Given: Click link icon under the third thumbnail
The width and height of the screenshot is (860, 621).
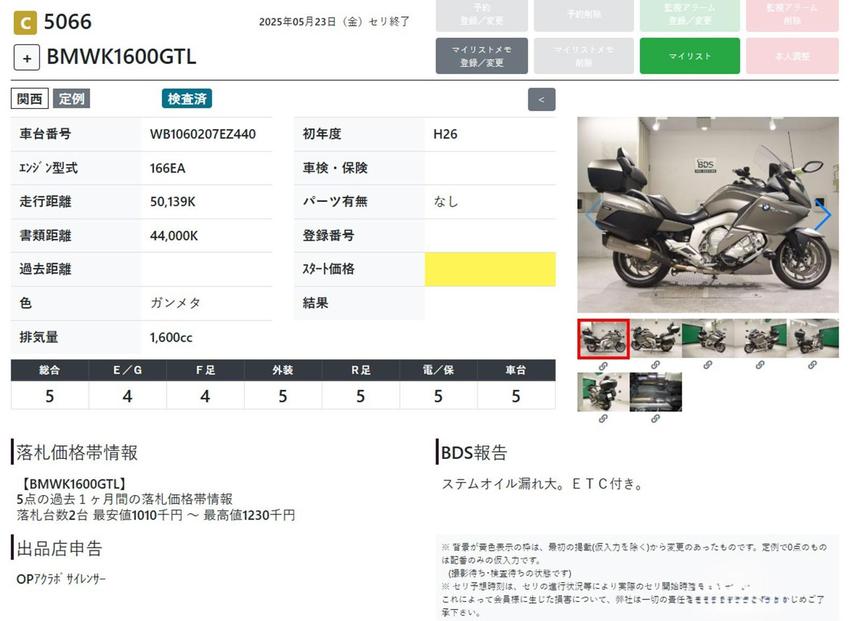Looking at the screenshot, I should click(x=708, y=365).
